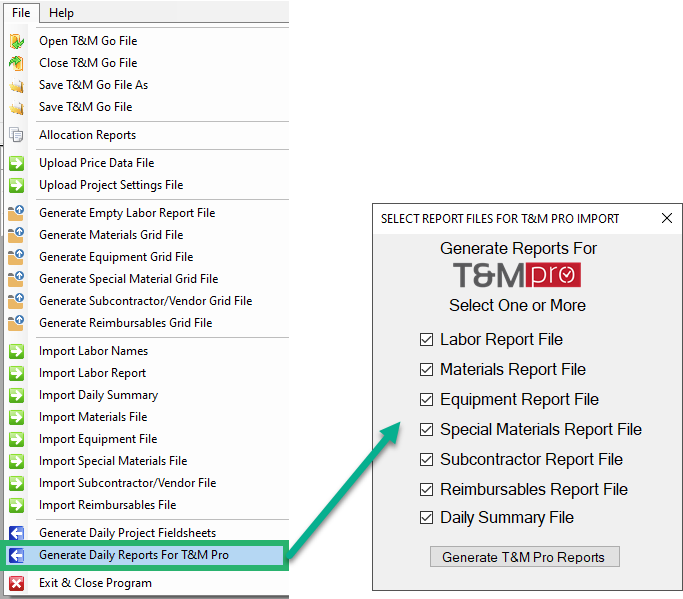Viewport: 683px width, 599px height.
Task: Toggle the Equipment Report File checkbox
Action: 426,399
